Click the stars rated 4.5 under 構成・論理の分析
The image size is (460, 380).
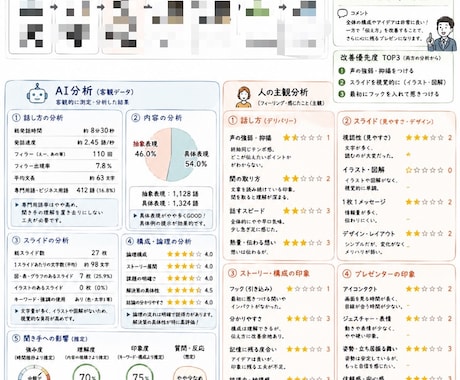184,290
